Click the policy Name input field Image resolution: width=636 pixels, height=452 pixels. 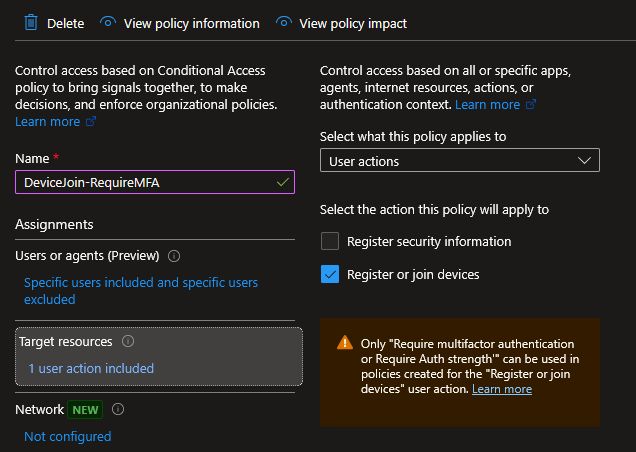point(145,182)
